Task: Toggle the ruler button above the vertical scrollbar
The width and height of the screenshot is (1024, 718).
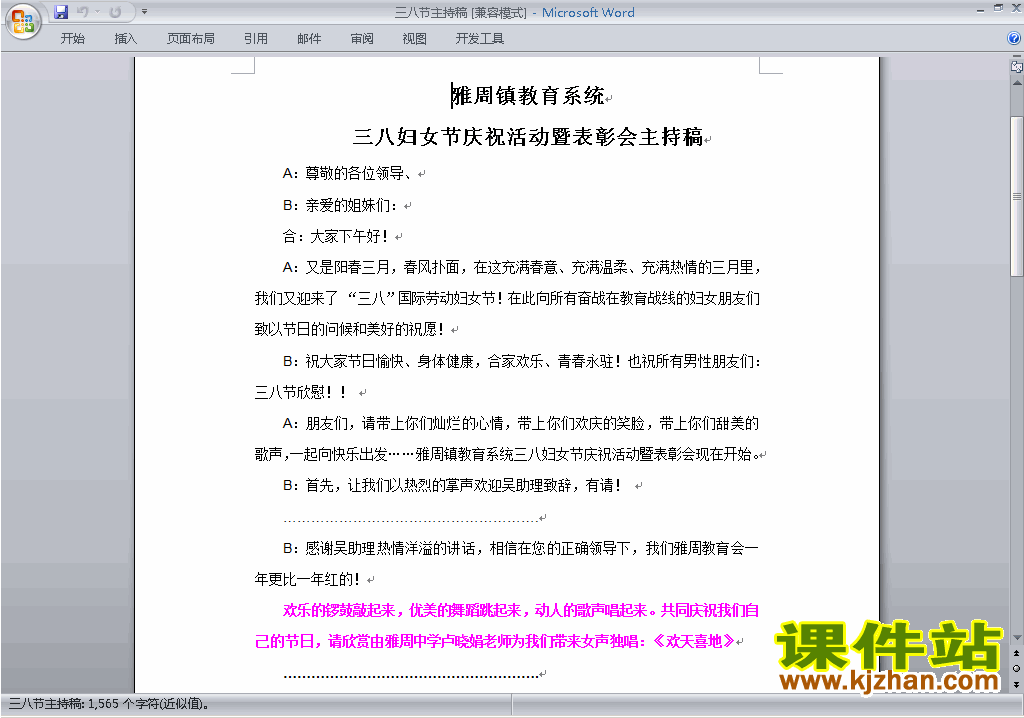Action: [x=1016, y=66]
